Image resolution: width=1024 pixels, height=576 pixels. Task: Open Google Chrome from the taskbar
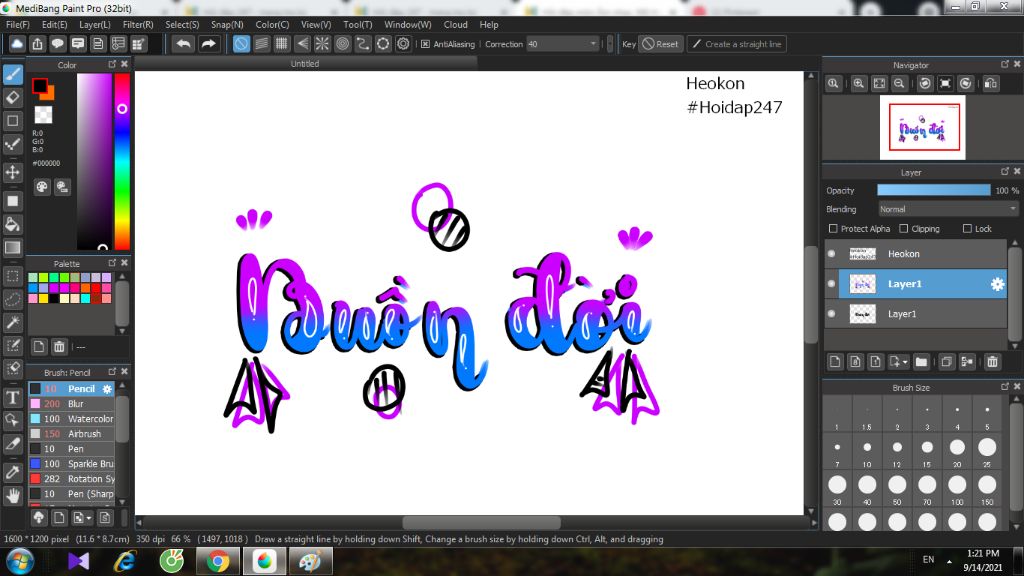click(218, 561)
